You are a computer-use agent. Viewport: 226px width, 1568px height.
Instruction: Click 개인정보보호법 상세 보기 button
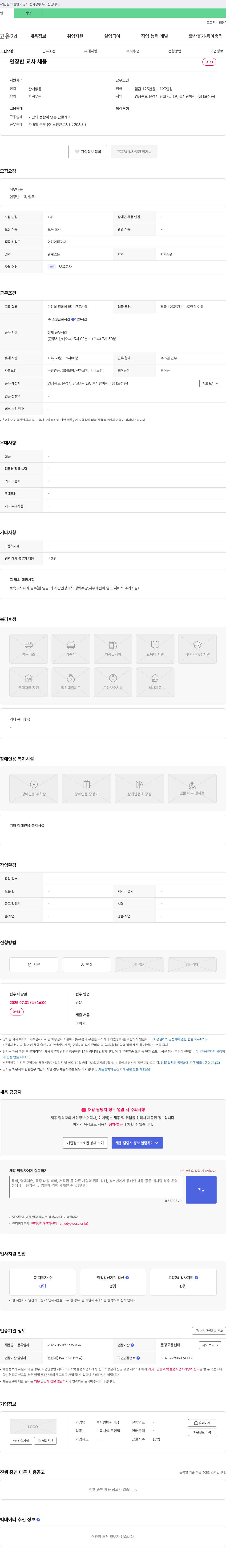pos(85,1143)
